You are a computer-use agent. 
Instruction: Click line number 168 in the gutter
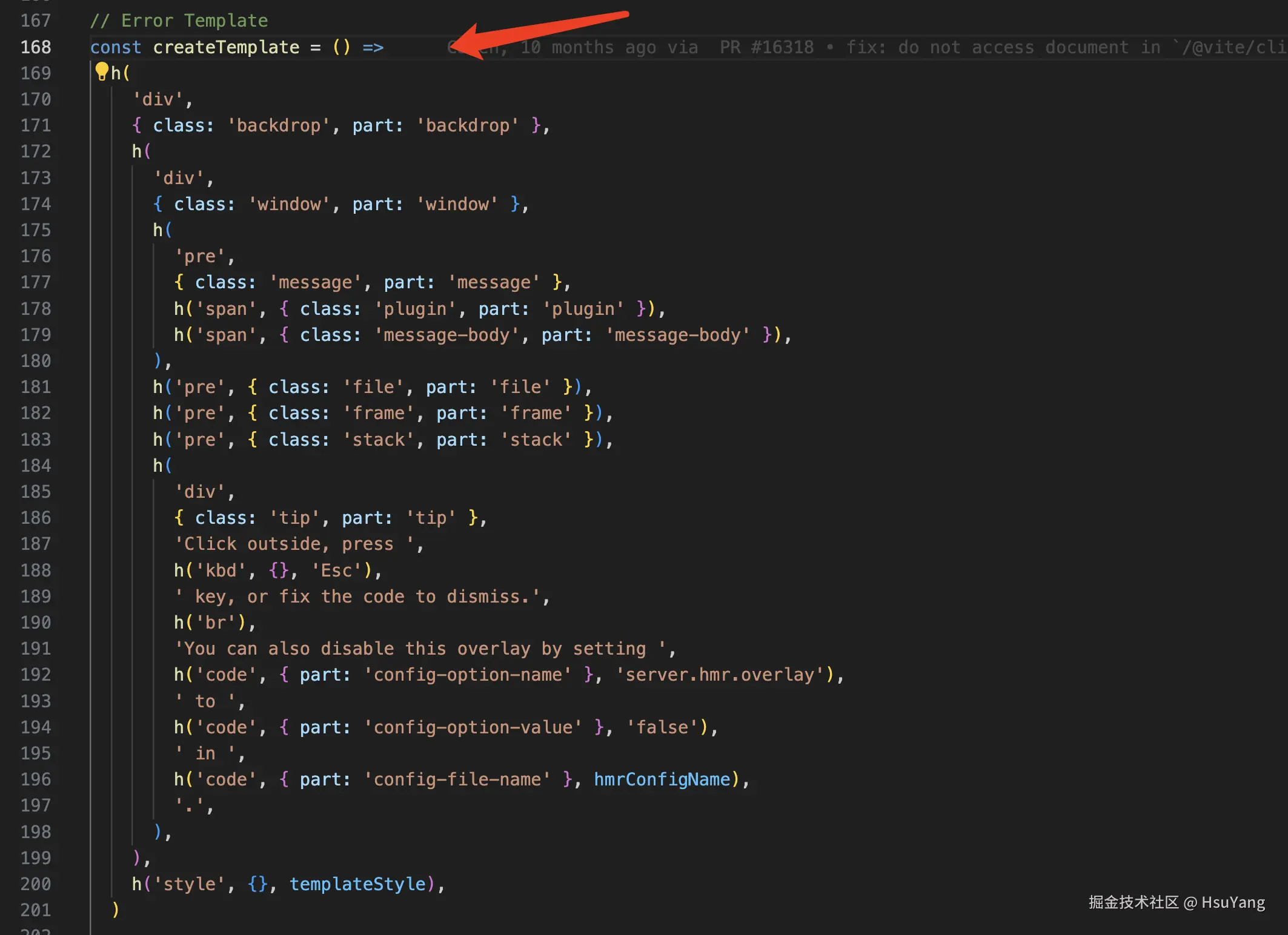(36, 47)
